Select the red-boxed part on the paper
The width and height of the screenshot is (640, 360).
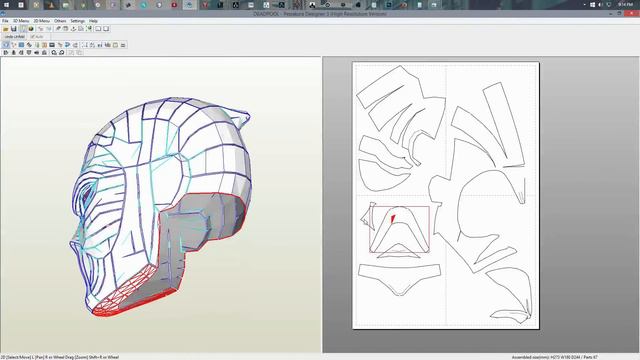pos(399,229)
